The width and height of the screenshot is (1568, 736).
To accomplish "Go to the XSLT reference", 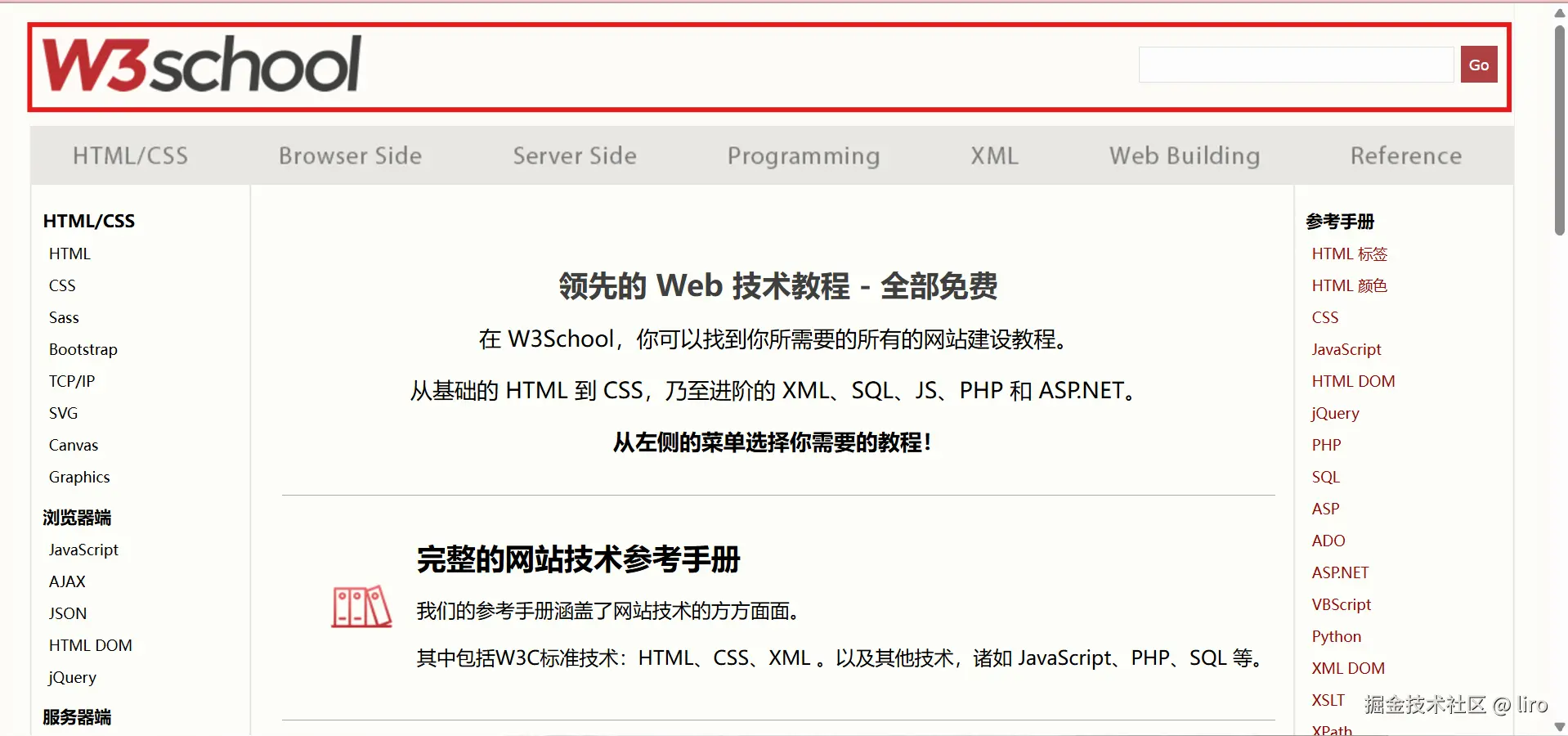I will click(1328, 700).
